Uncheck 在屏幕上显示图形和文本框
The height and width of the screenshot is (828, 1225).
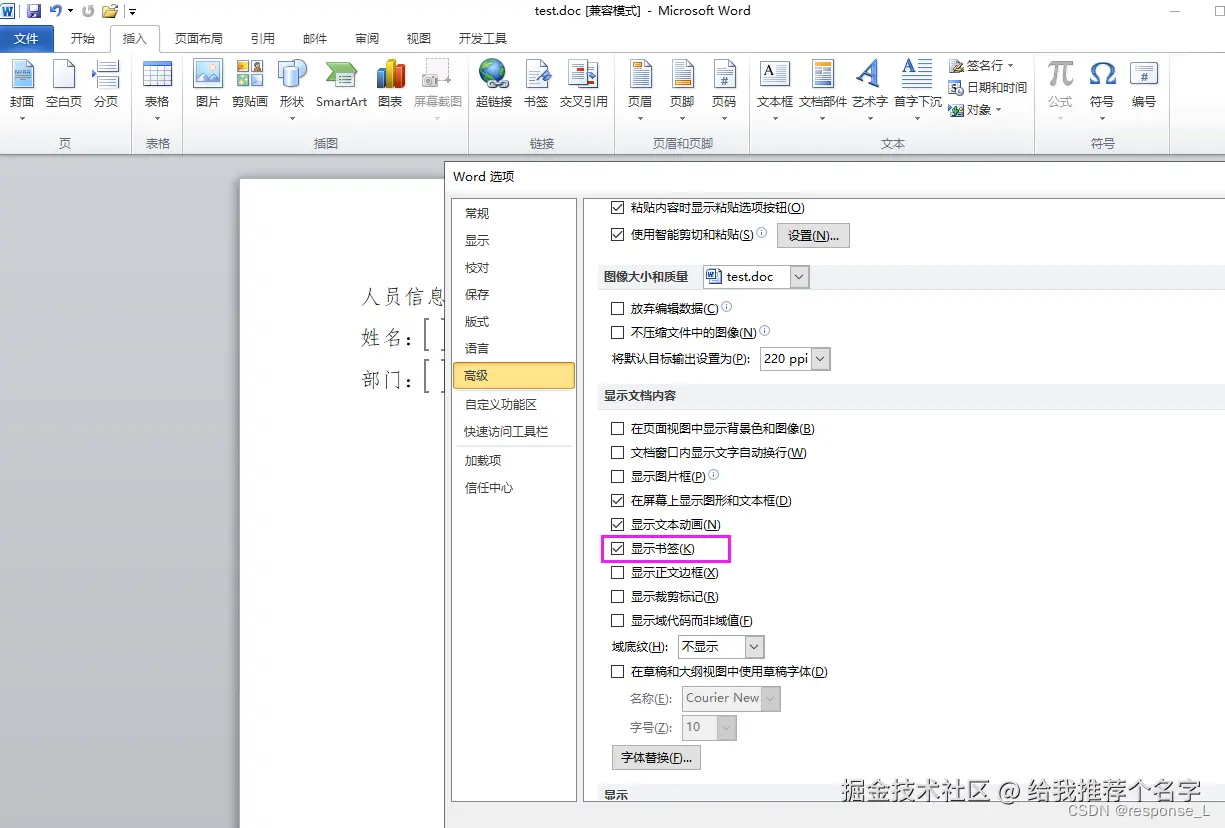pyautogui.click(x=617, y=501)
